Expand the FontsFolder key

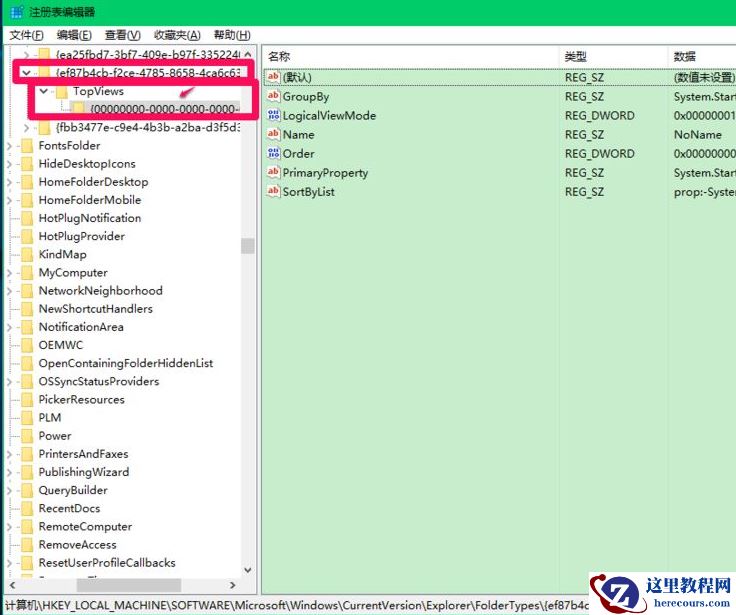[9, 146]
